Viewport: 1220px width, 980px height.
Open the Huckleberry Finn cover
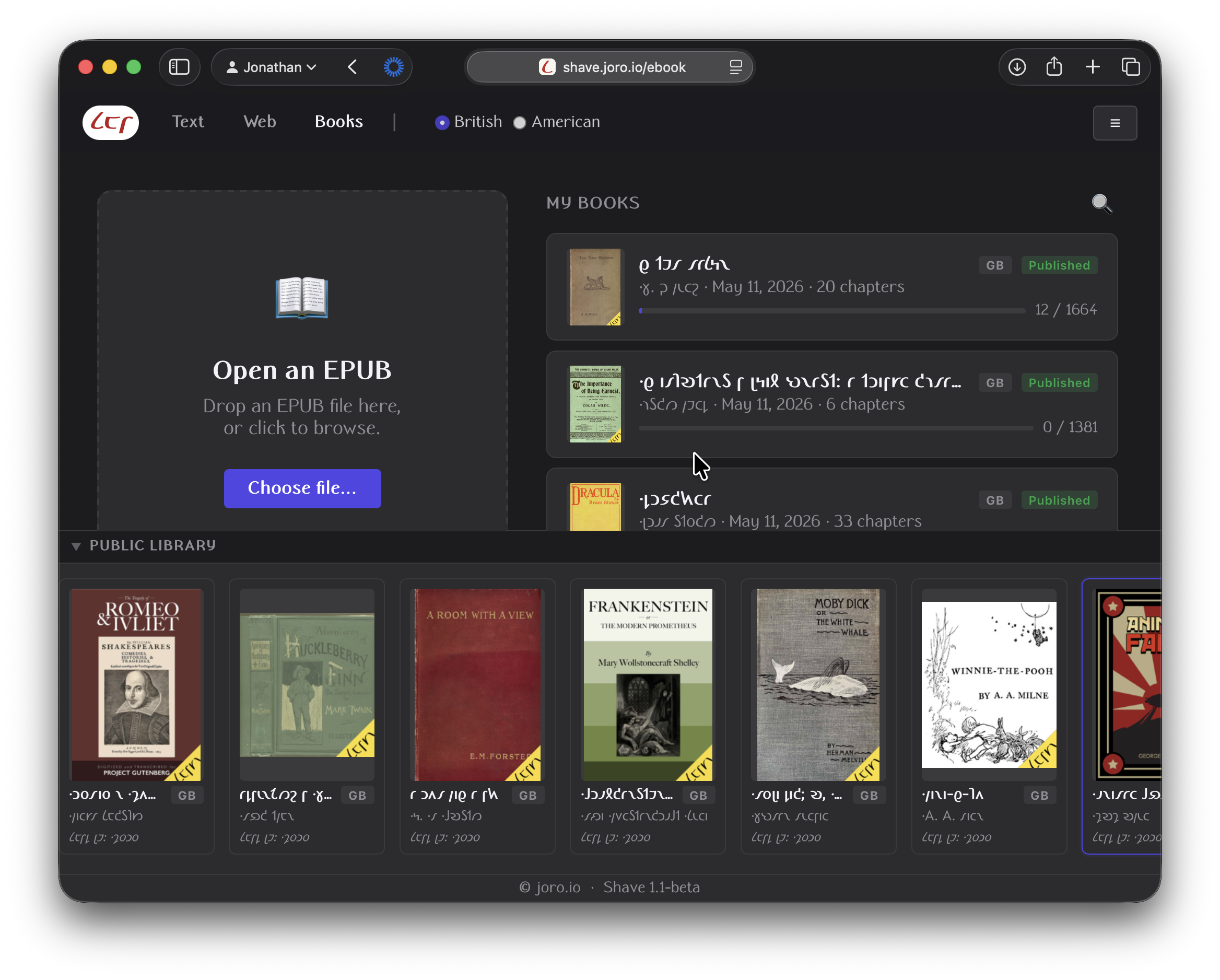307,685
